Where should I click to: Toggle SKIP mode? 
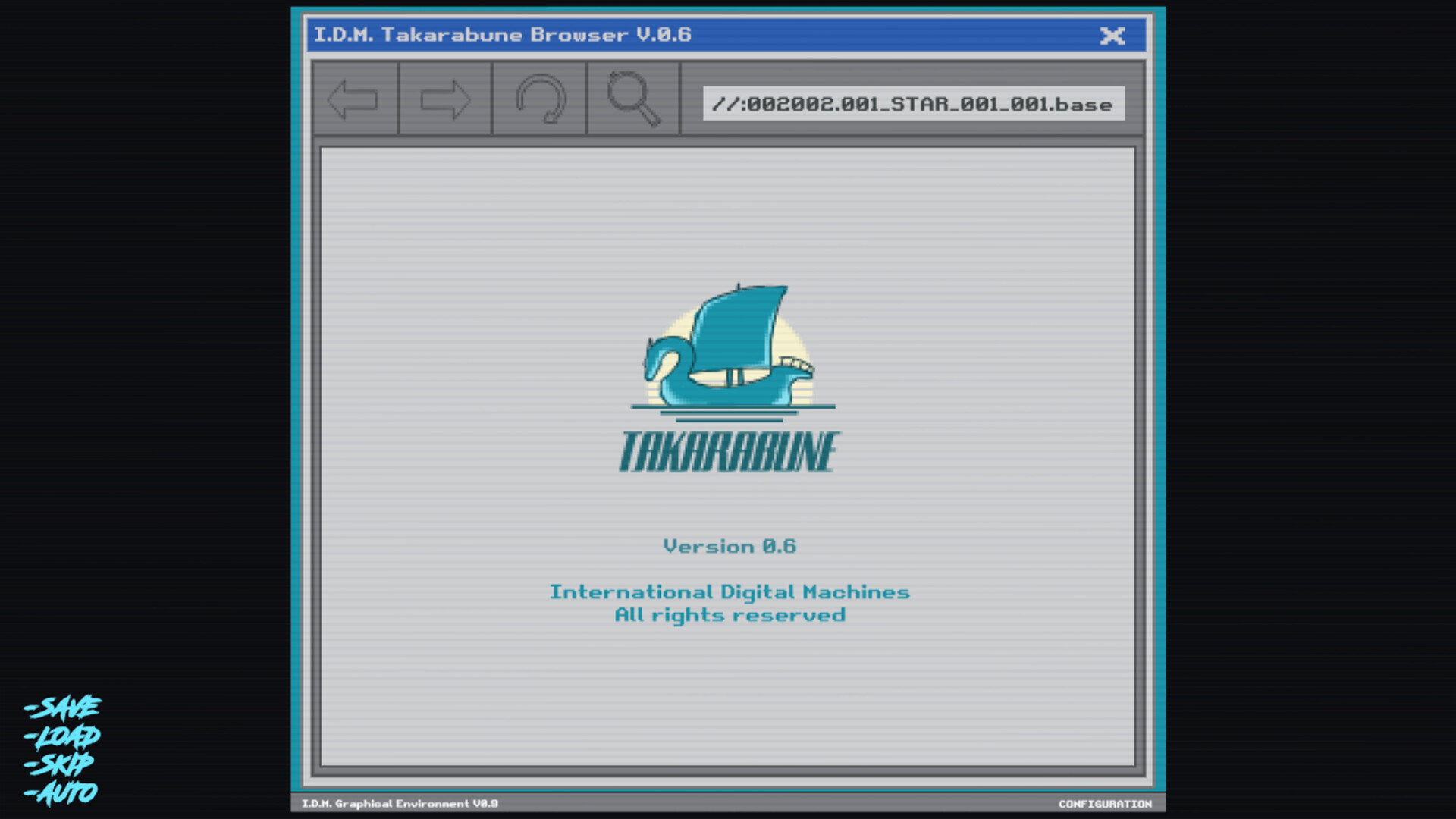point(61,764)
